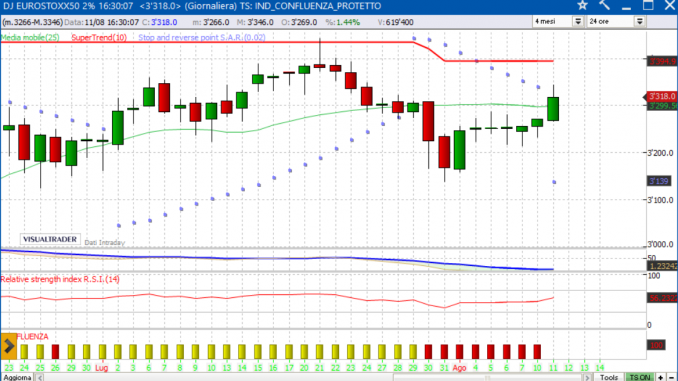This screenshot has width=678, height=381.
Task: Click the Data: 11/08 16:30:07 field
Action: (x=102, y=22)
